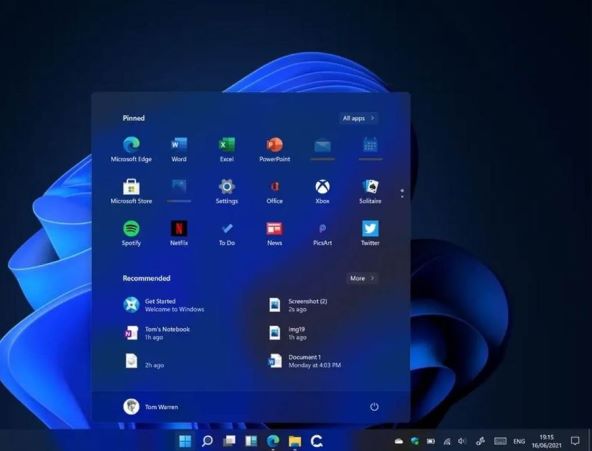Open the Twitter app

point(370,233)
